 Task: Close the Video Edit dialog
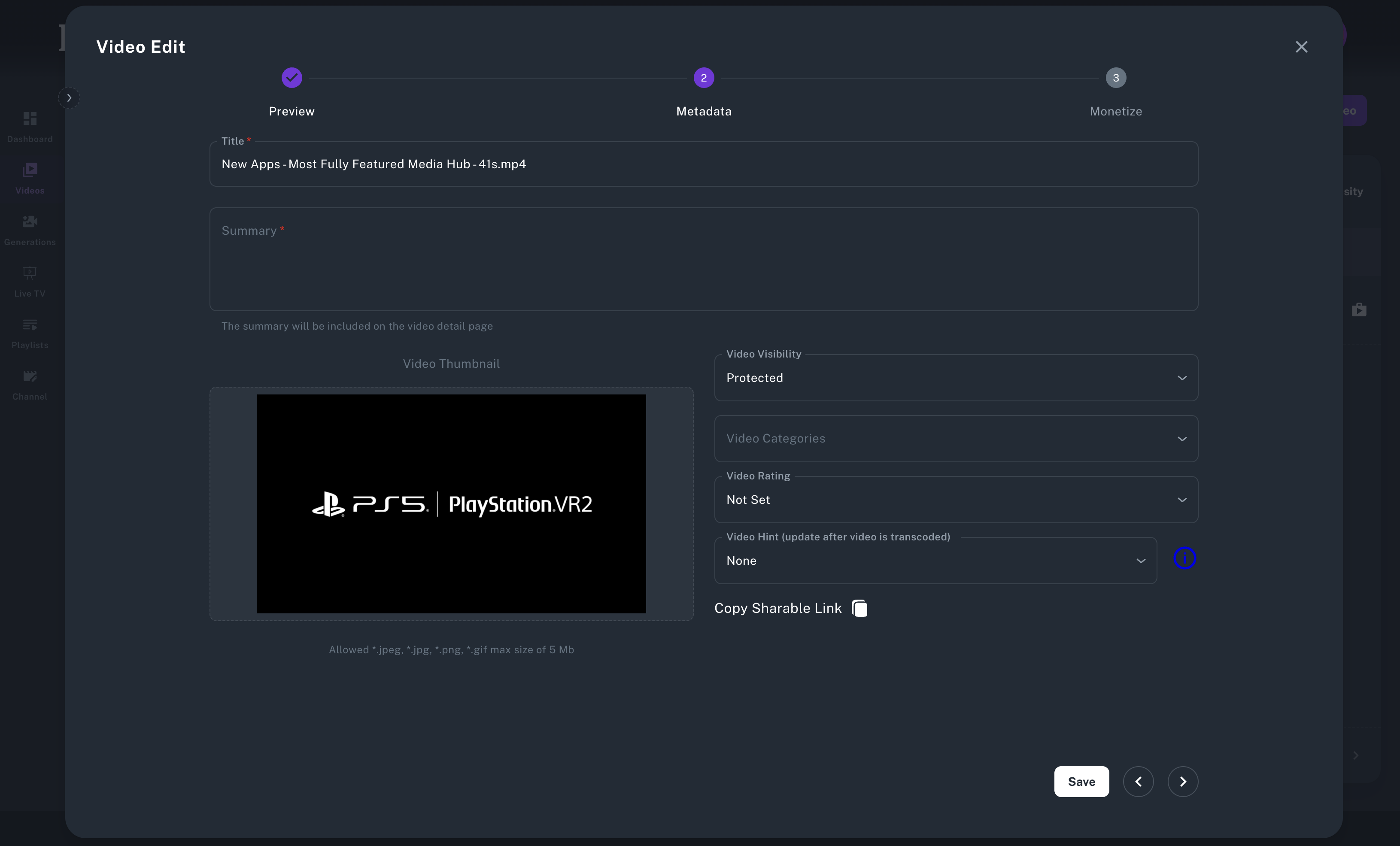coord(1301,47)
